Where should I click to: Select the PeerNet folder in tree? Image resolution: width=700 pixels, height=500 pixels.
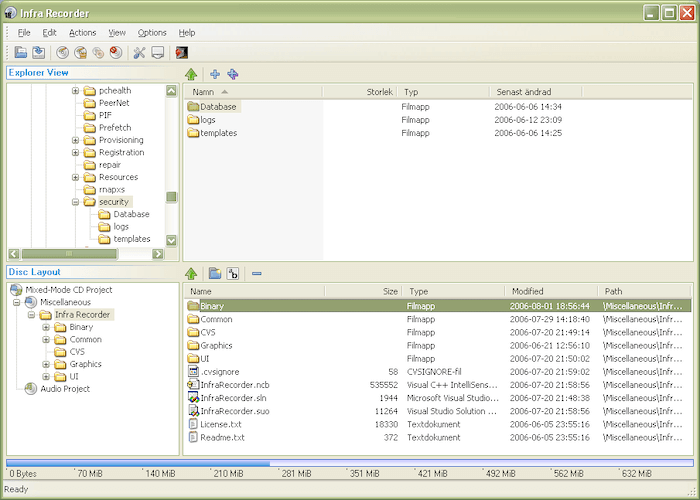(x=114, y=103)
